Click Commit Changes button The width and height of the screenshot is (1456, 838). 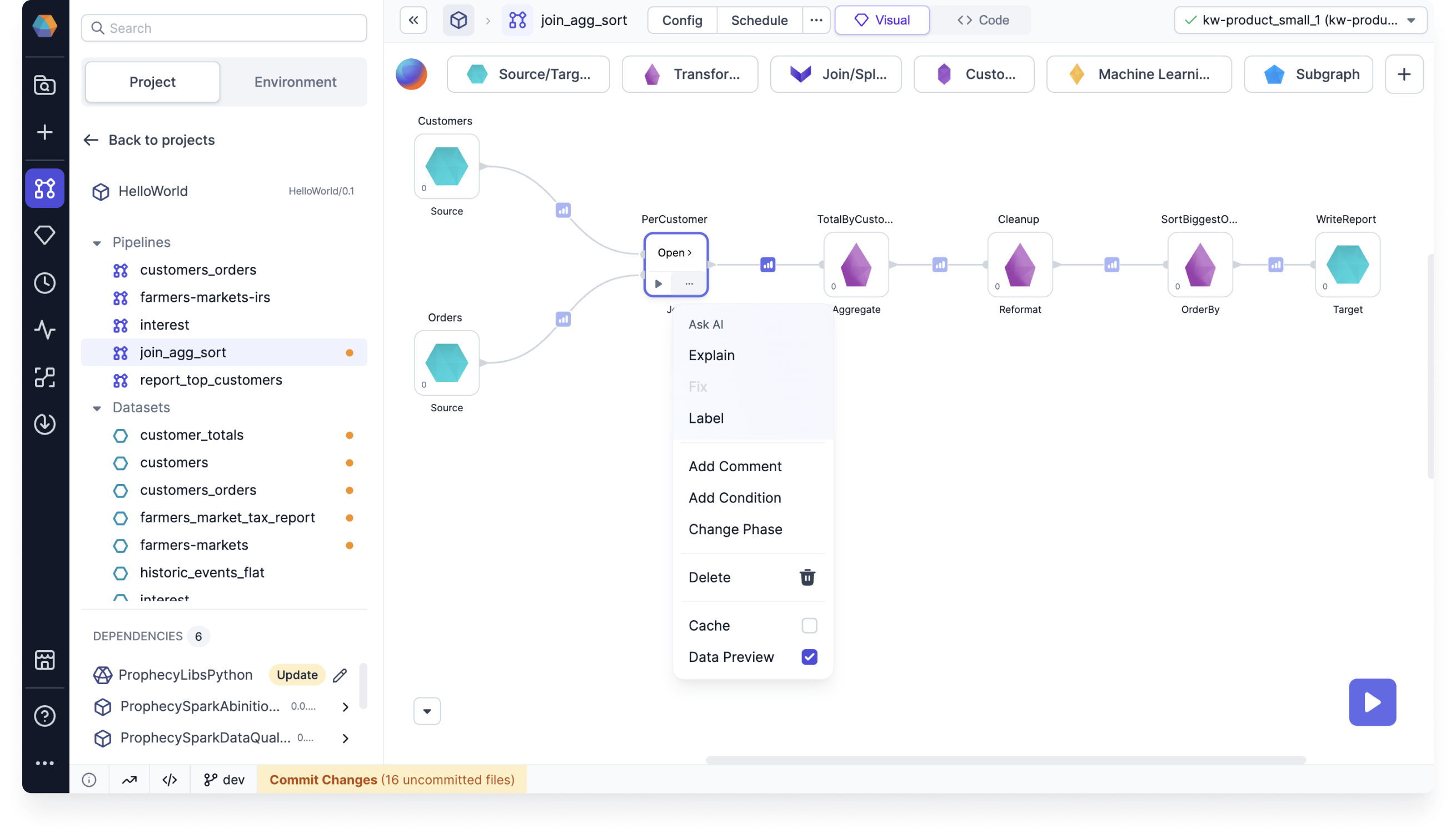(391, 779)
